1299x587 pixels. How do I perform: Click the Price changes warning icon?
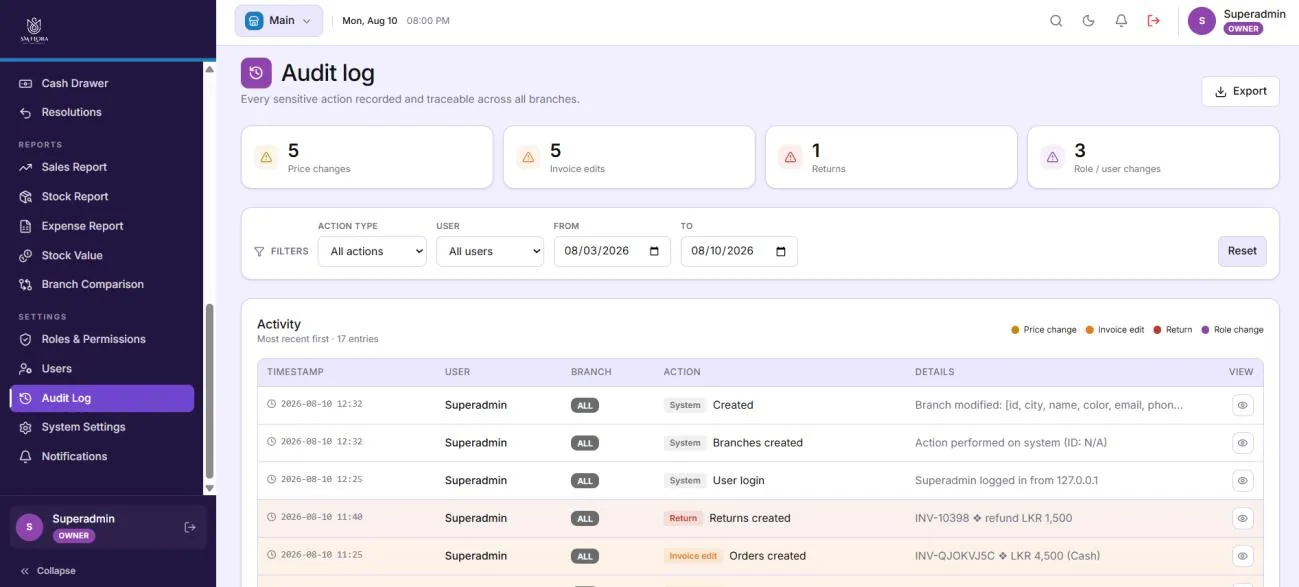(x=266, y=157)
